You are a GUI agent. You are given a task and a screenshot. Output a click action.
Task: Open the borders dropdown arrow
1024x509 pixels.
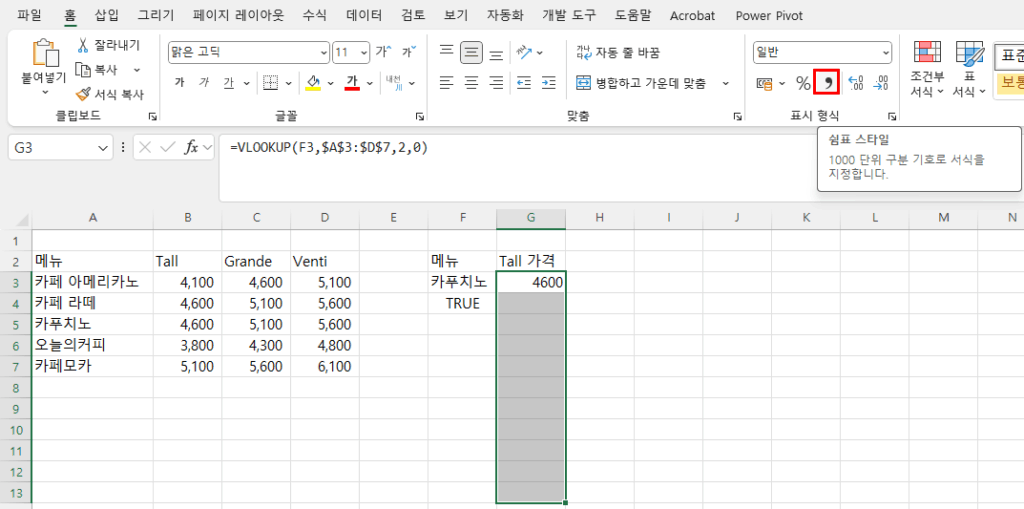tap(288, 83)
